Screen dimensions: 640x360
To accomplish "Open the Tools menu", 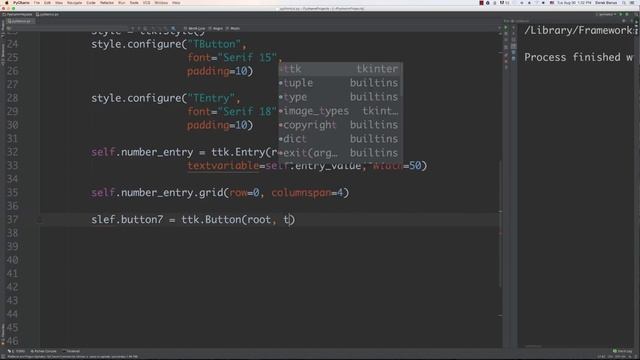I will (x=134, y=3).
